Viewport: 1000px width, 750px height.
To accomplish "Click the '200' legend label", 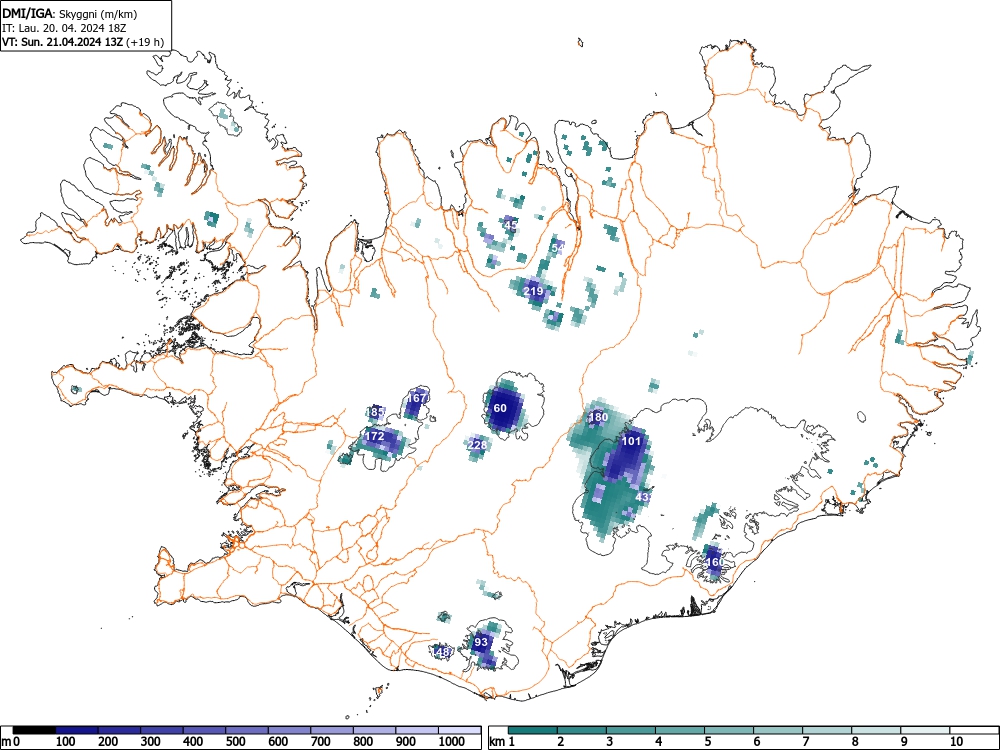I will click(x=108, y=742).
